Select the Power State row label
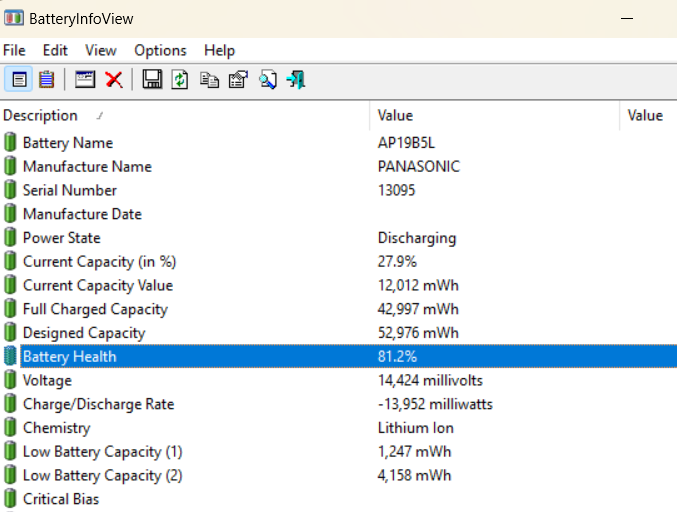The image size is (677, 512). pyautogui.click(x=61, y=238)
